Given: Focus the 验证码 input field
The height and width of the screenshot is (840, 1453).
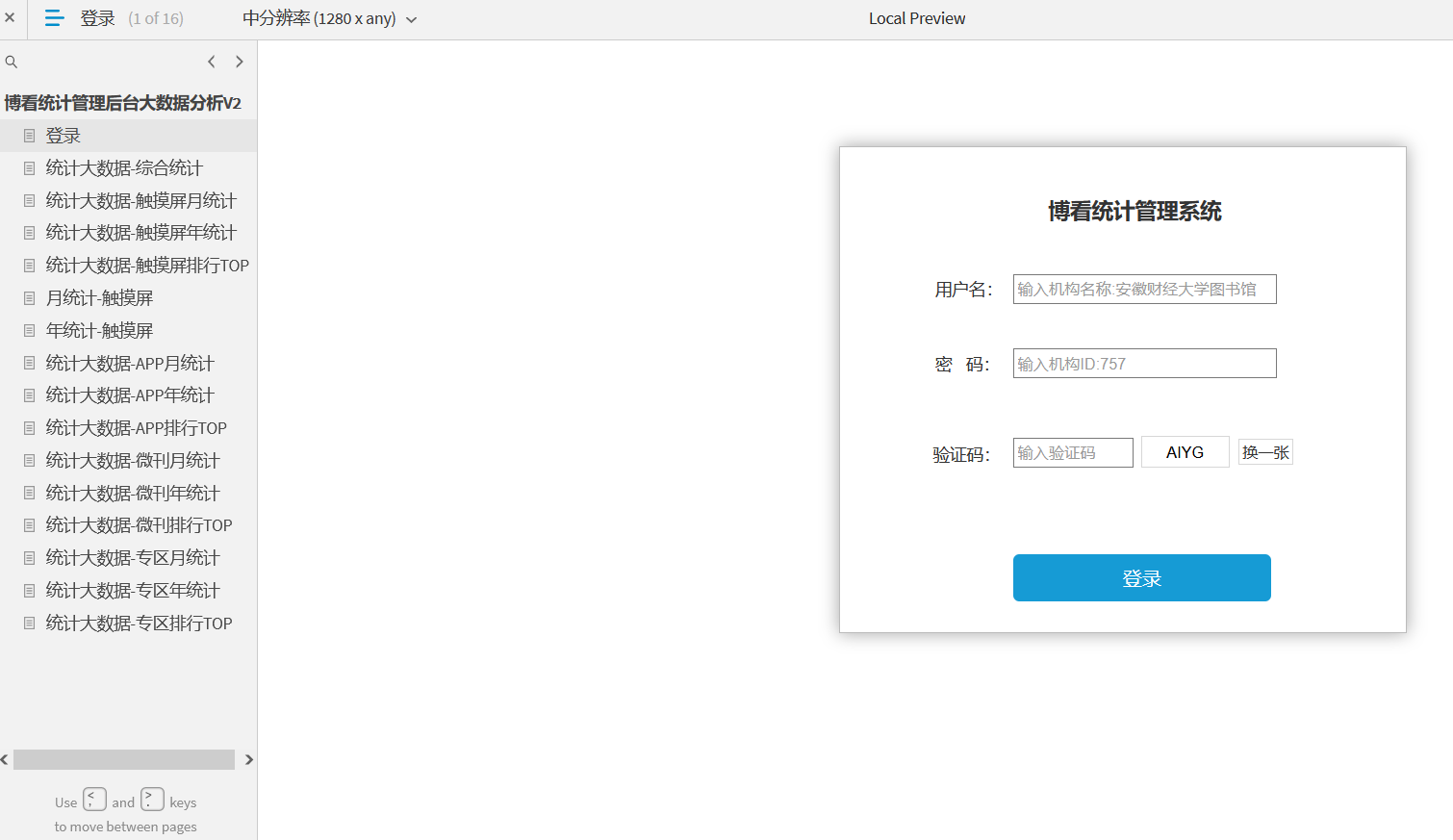Looking at the screenshot, I should (1073, 452).
